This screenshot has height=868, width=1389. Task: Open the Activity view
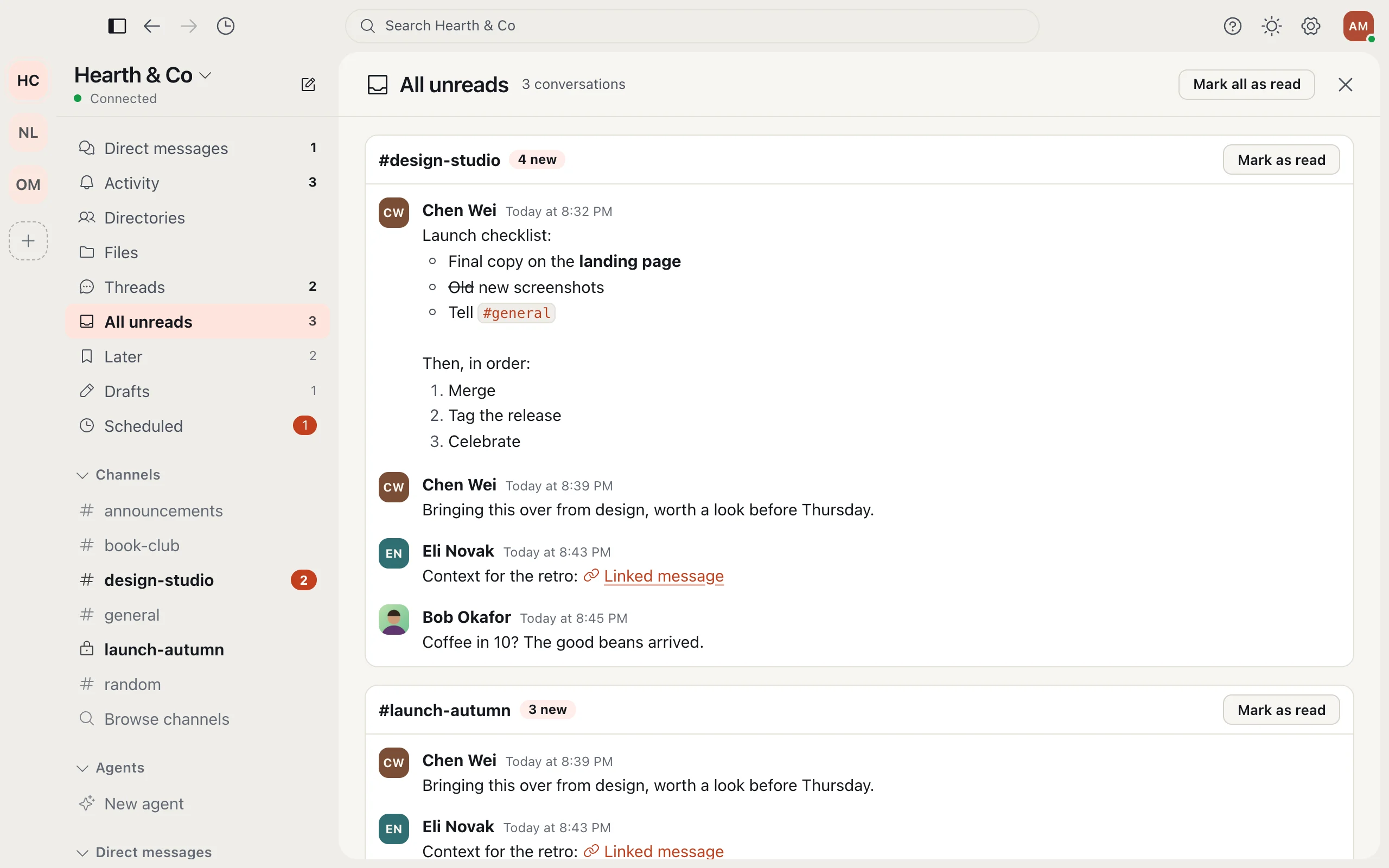pos(197,183)
